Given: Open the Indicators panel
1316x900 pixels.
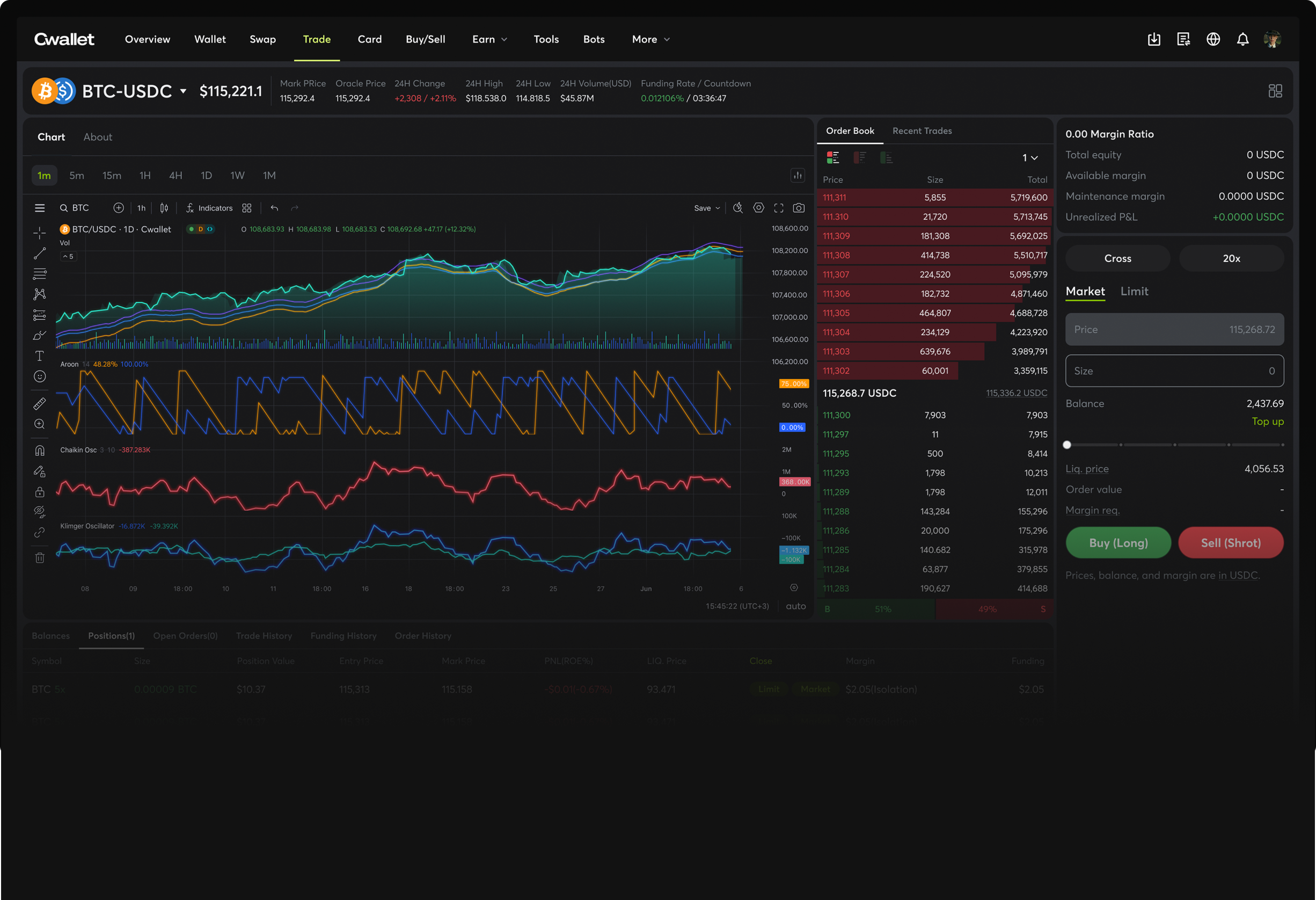Looking at the screenshot, I should point(209,208).
